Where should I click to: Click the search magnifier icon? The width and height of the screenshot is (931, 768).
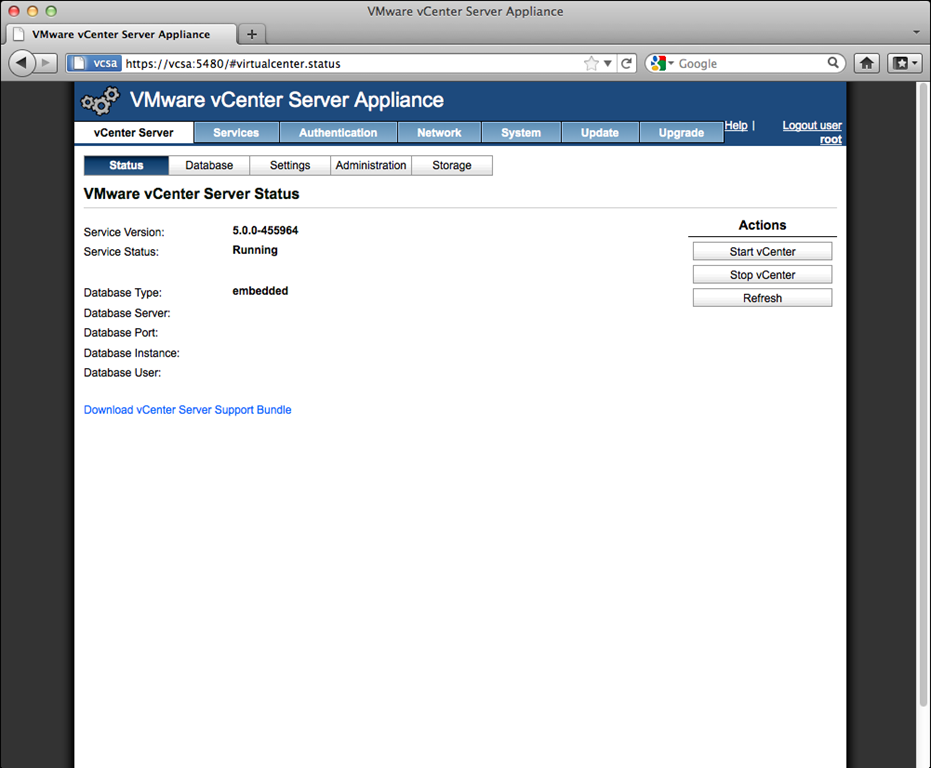(x=834, y=63)
